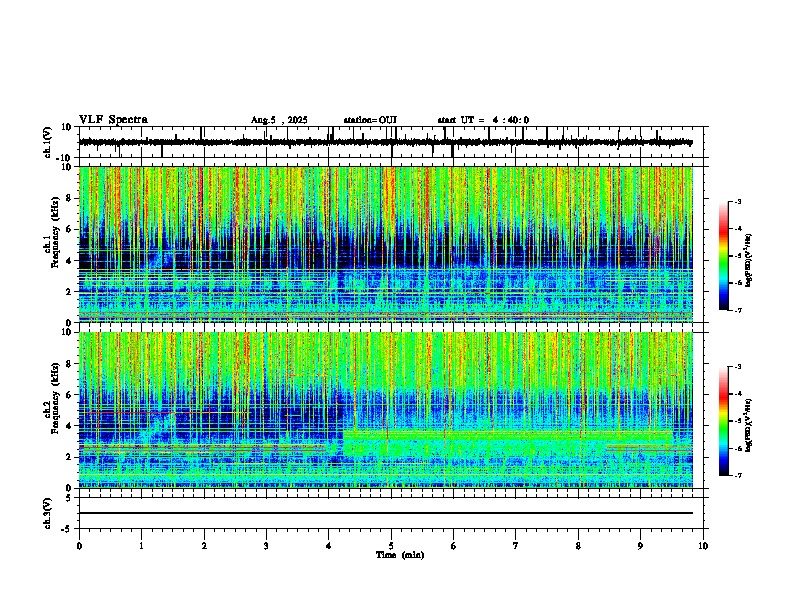Viewport: 792px width, 612px height.
Task: Click inside the ch.1 spectrogram panel
Action: pyautogui.click(x=386, y=244)
